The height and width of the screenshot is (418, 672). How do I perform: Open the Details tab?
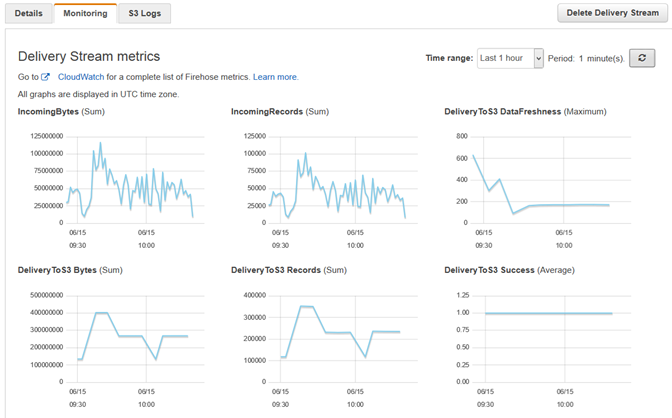click(28, 13)
